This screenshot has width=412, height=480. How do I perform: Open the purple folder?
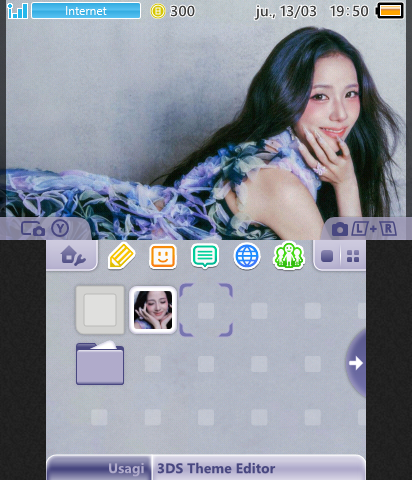[x=100, y=363]
